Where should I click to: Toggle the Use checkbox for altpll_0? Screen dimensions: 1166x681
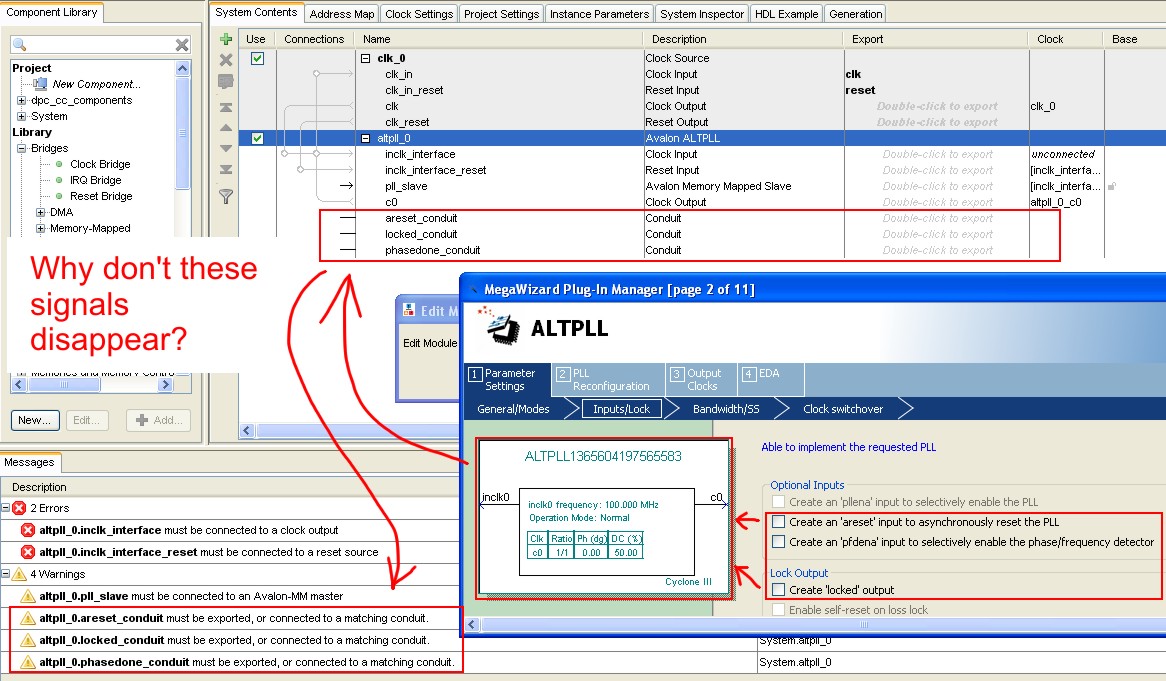click(x=257, y=138)
